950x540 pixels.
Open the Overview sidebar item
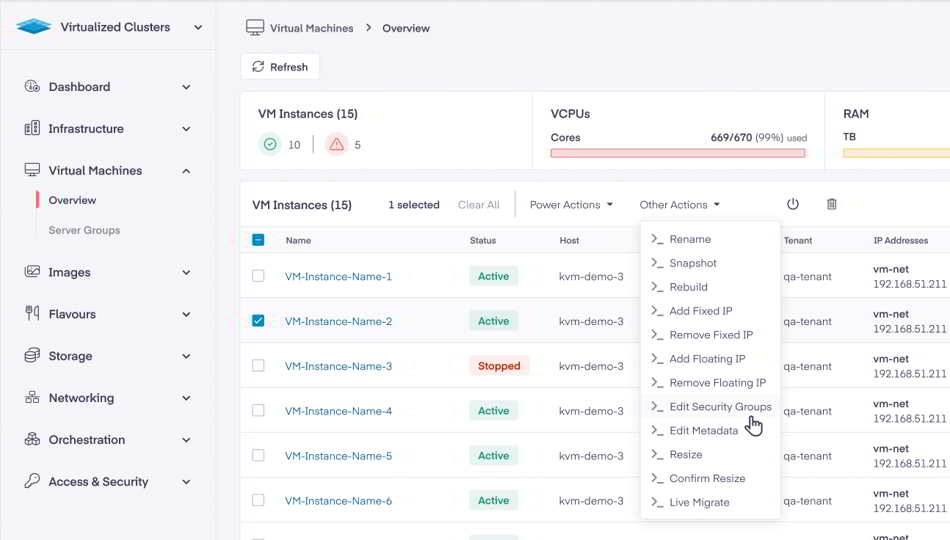tap(72, 200)
